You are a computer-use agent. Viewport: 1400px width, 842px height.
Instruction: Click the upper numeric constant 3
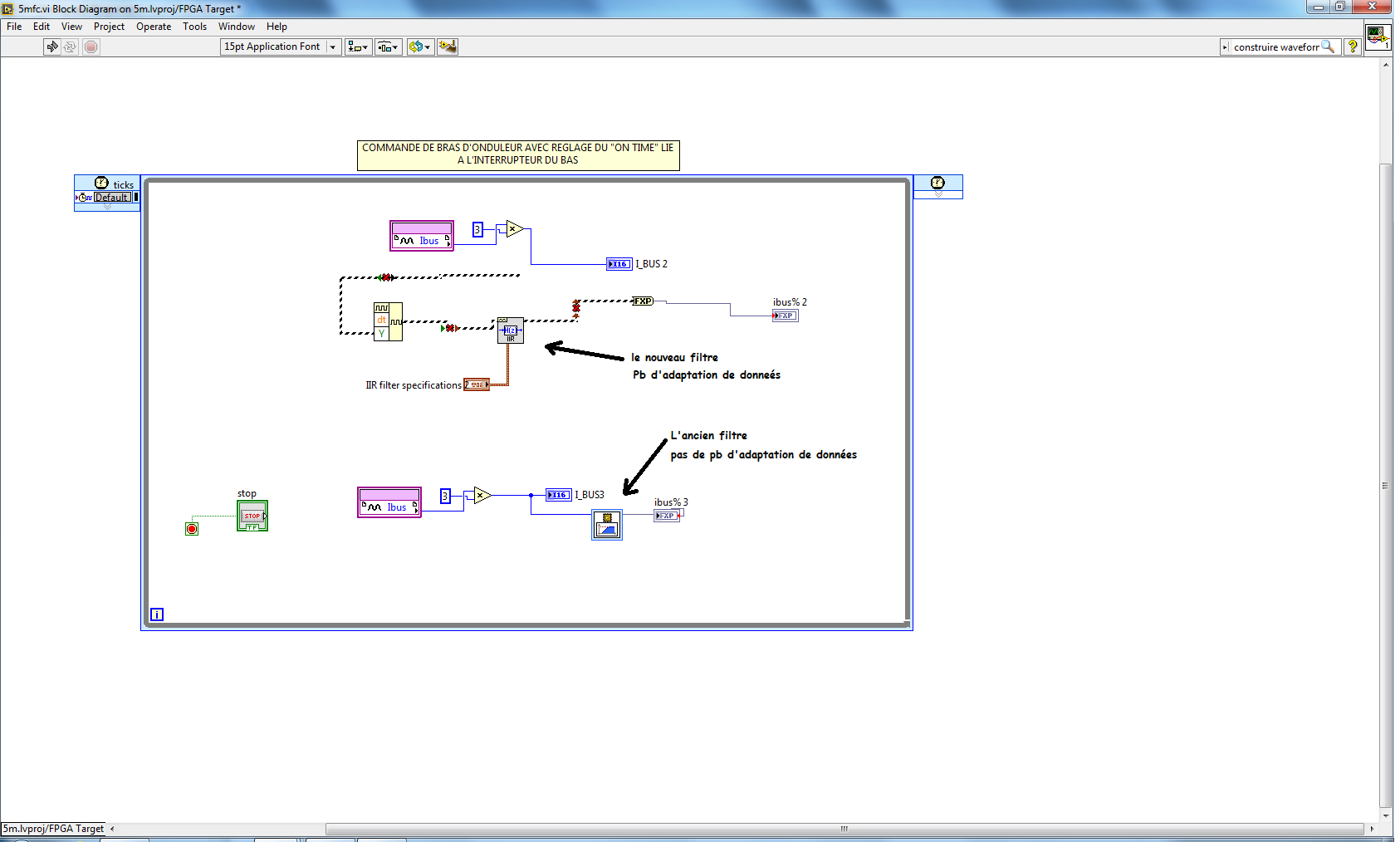pos(477,229)
